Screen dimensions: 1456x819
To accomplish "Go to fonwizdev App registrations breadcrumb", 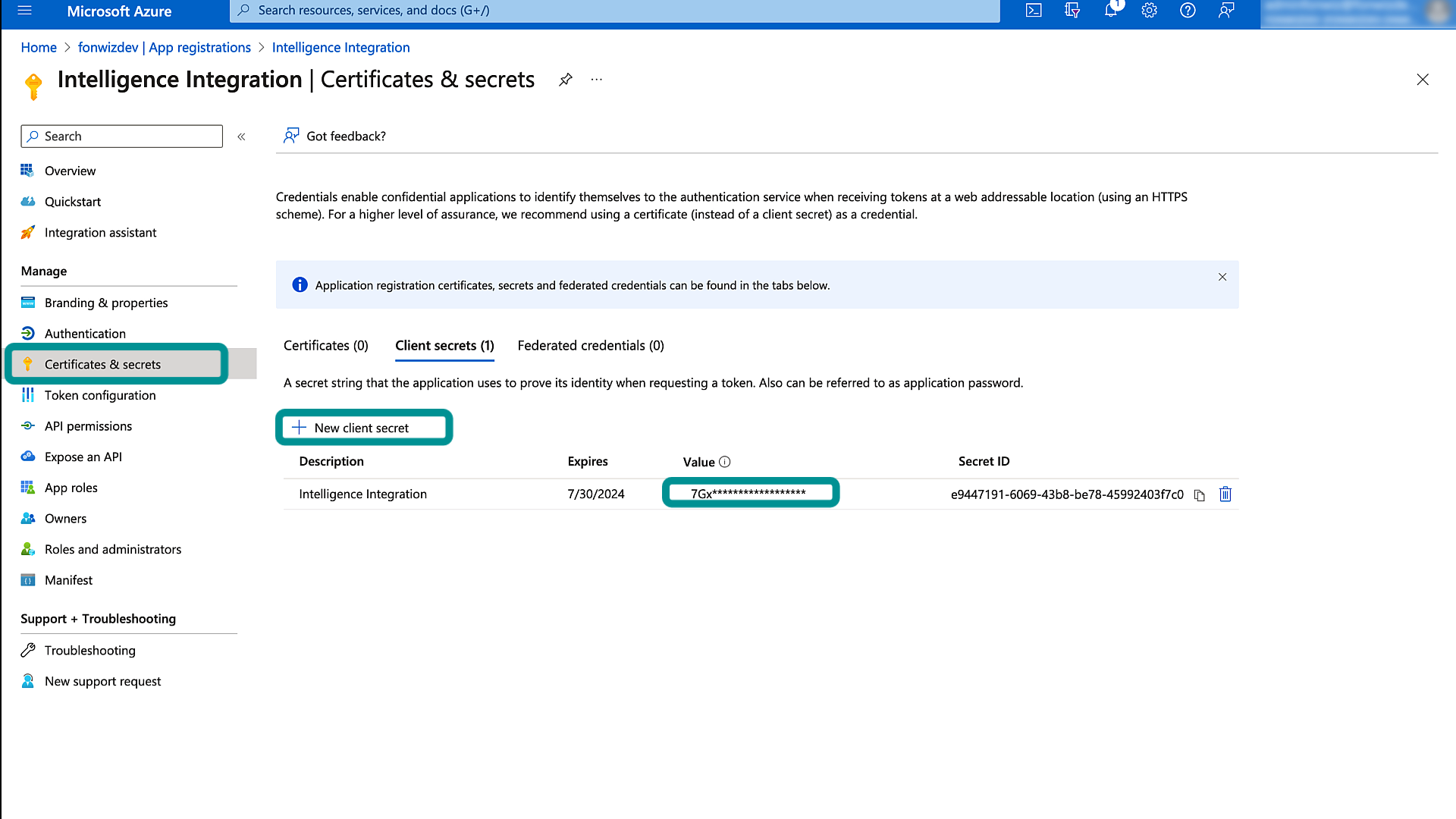I will coord(164,48).
